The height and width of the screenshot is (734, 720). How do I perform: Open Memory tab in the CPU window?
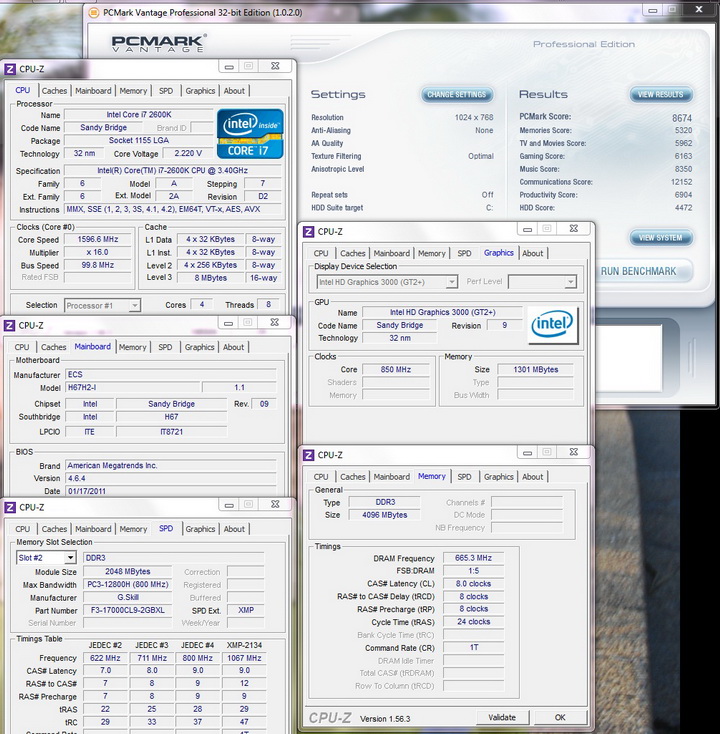point(133,91)
